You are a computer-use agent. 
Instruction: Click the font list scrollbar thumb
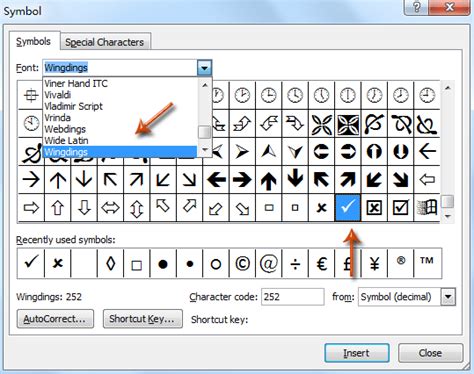click(x=204, y=132)
